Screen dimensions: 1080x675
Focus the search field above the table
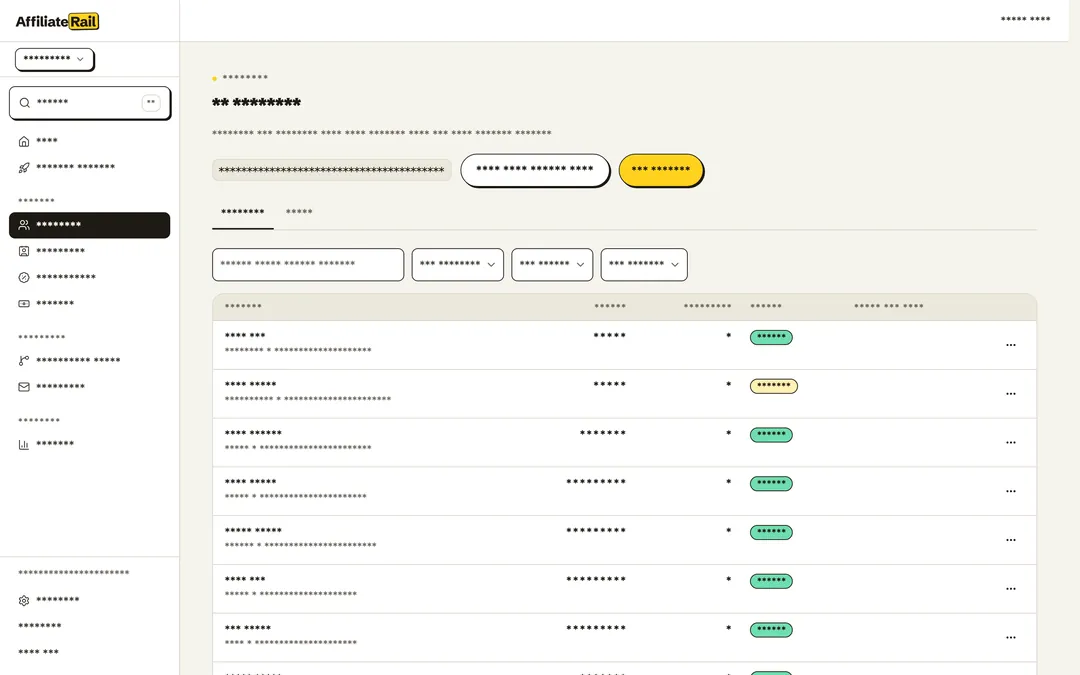coord(308,264)
